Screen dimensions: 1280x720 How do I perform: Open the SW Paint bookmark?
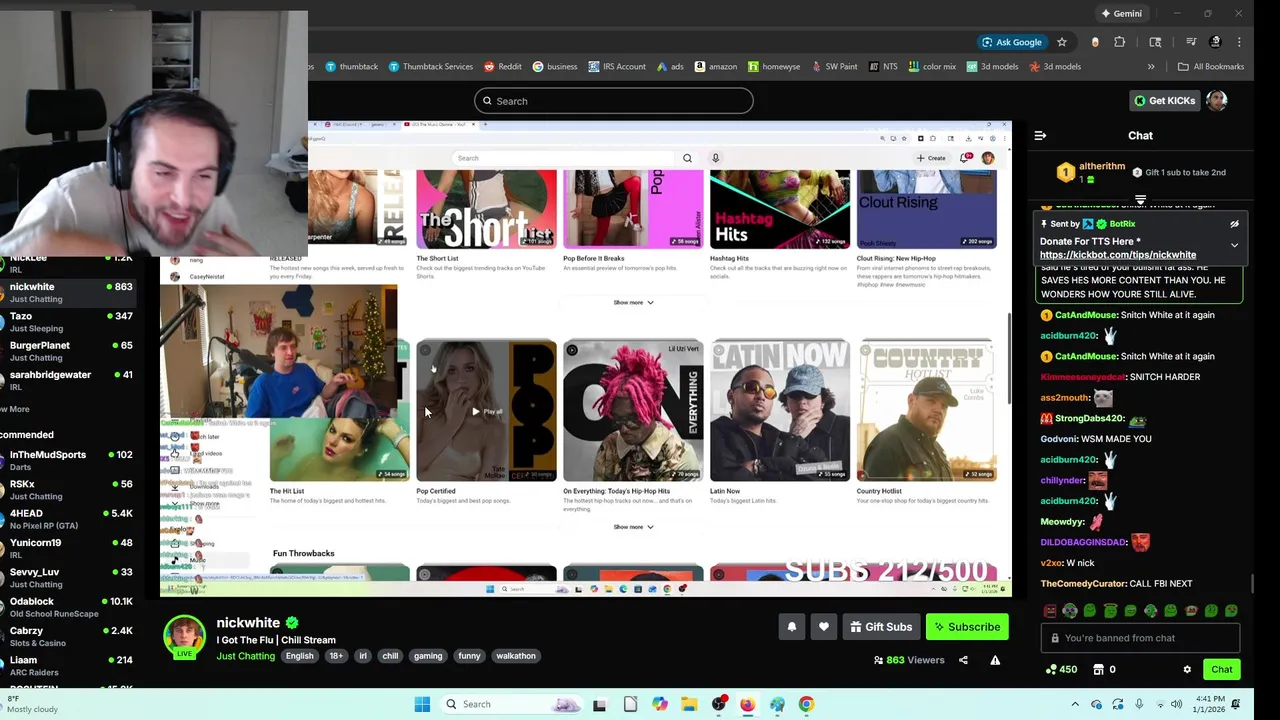tap(835, 67)
